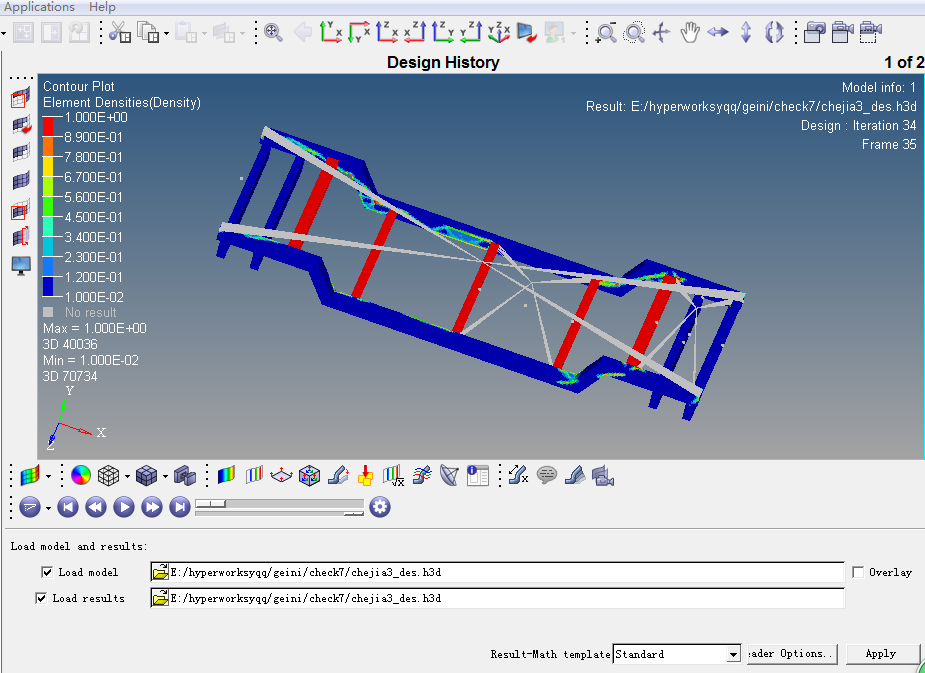Click the vertical rotate arrows icon
Screen dimensions: 925x673
pyautogui.click(x=746, y=32)
